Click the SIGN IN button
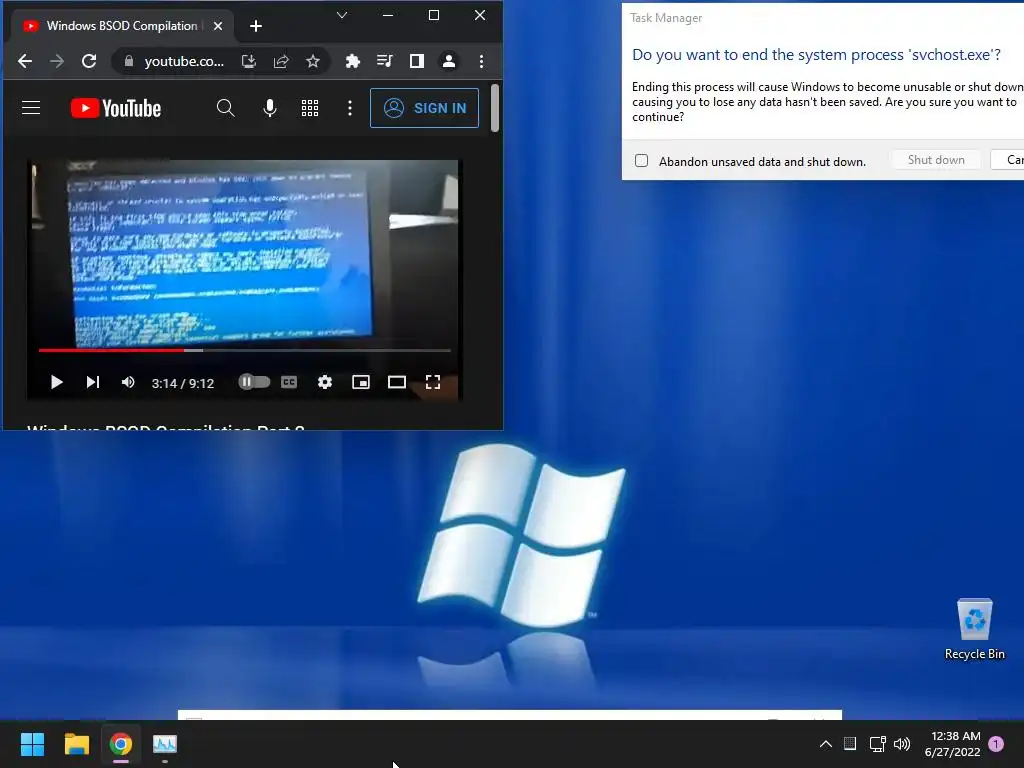This screenshot has height=768, width=1024. 424,108
